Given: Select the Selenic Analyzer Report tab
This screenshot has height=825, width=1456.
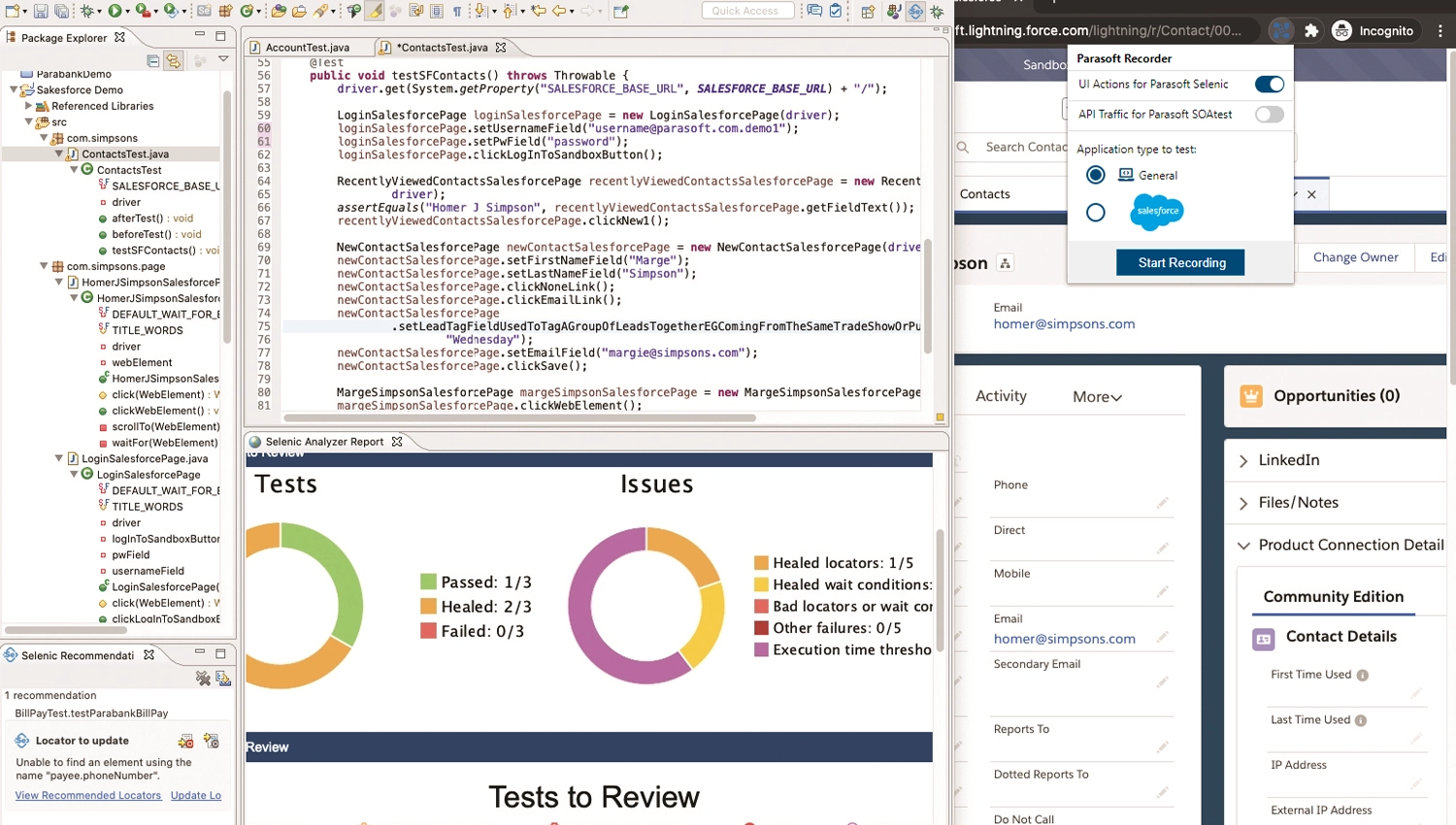Looking at the screenshot, I should click(x=325, y=442).
